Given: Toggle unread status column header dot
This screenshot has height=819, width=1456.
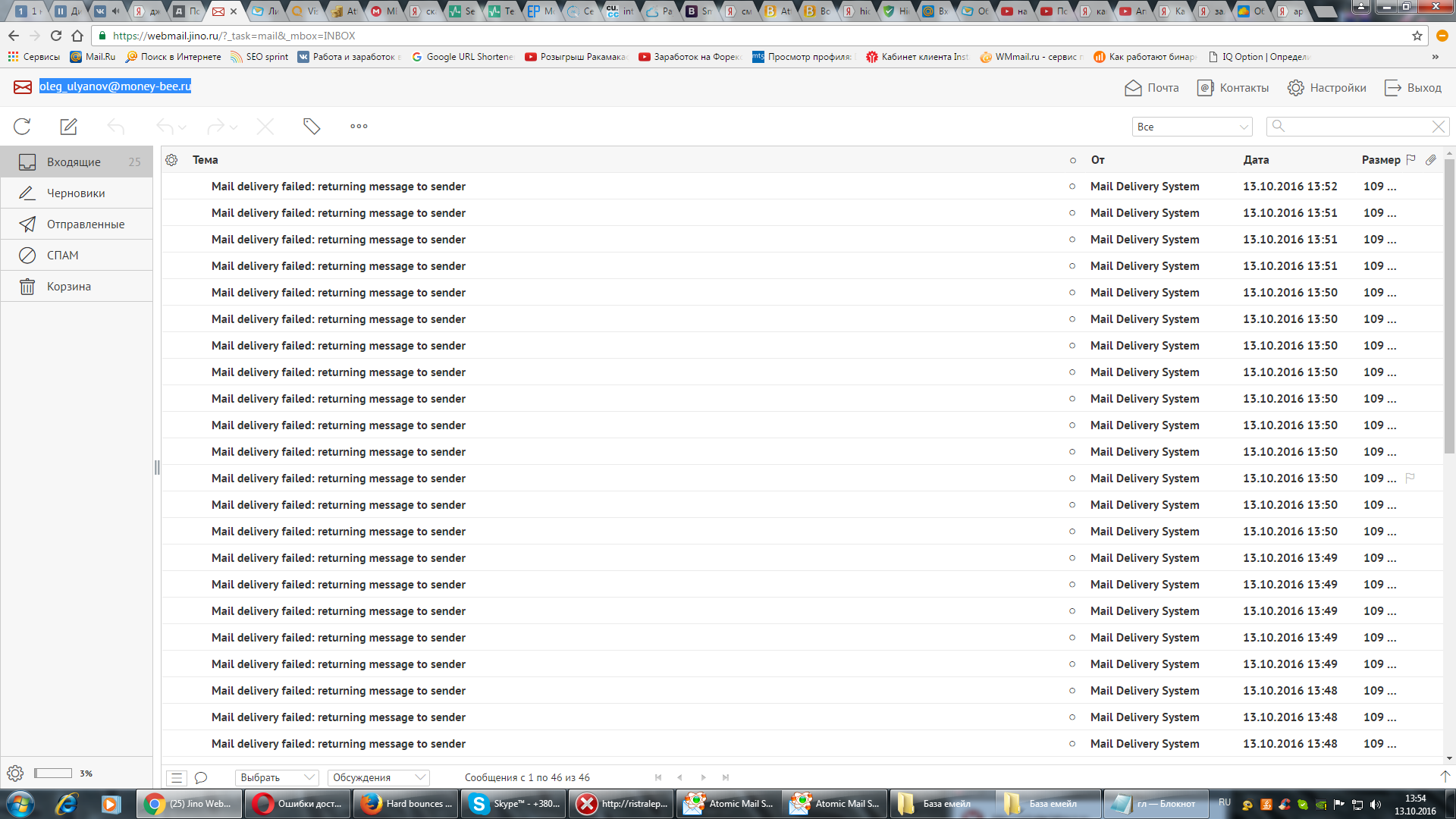Looking at the screenshot, I should [1072, 160].
